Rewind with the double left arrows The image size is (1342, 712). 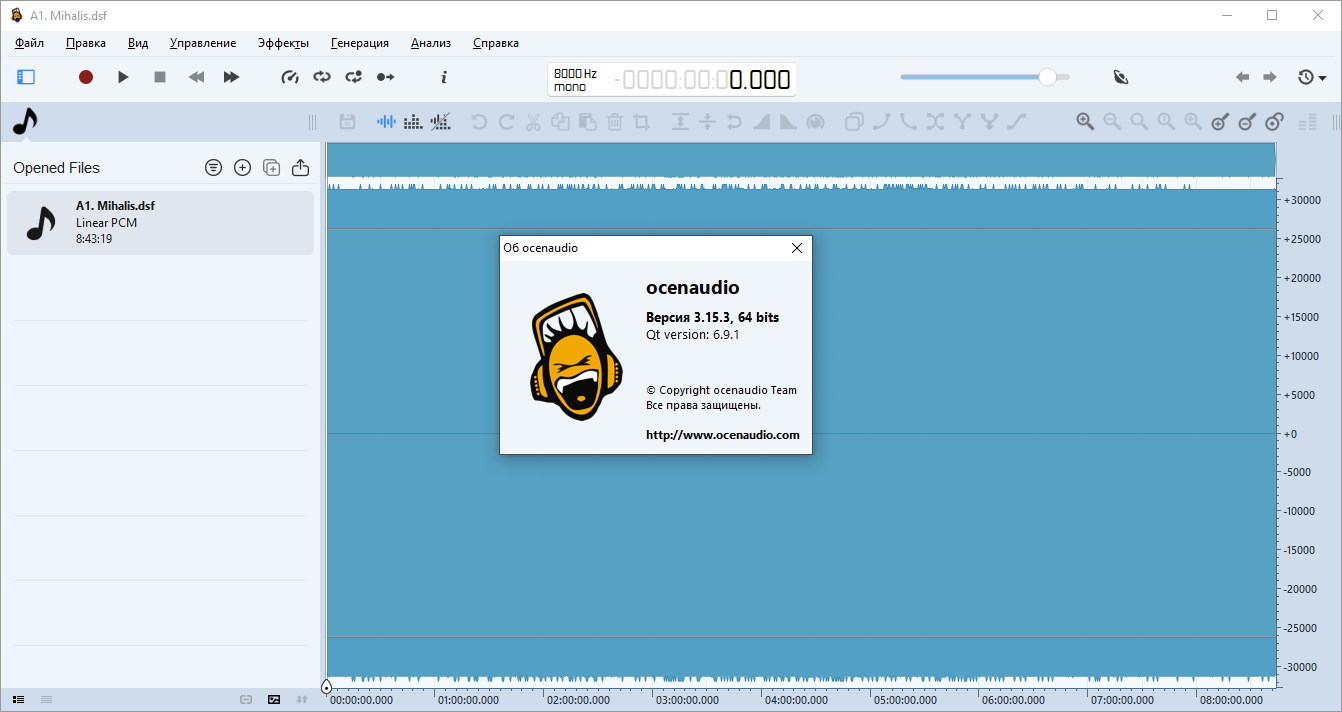tap(197, 77)
